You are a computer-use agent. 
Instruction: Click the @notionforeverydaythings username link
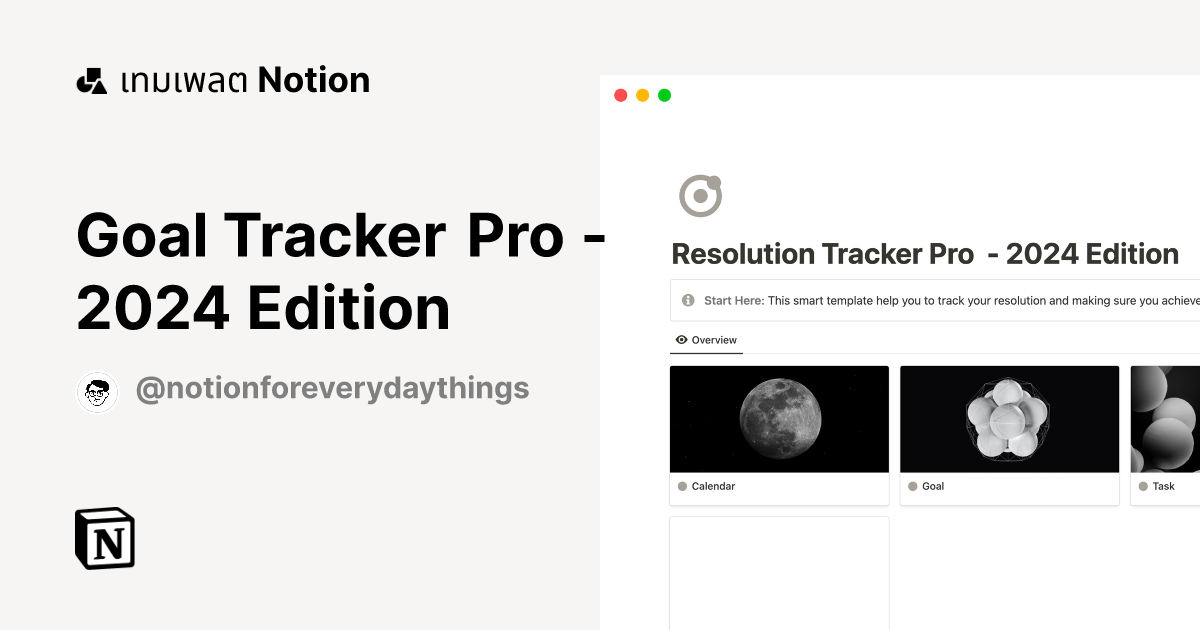click(334, 388)
